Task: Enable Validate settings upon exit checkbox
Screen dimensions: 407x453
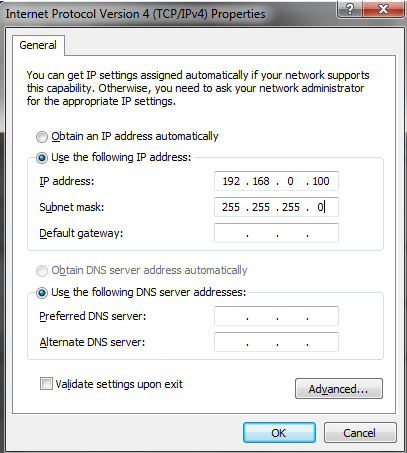Action: (46, 384)
